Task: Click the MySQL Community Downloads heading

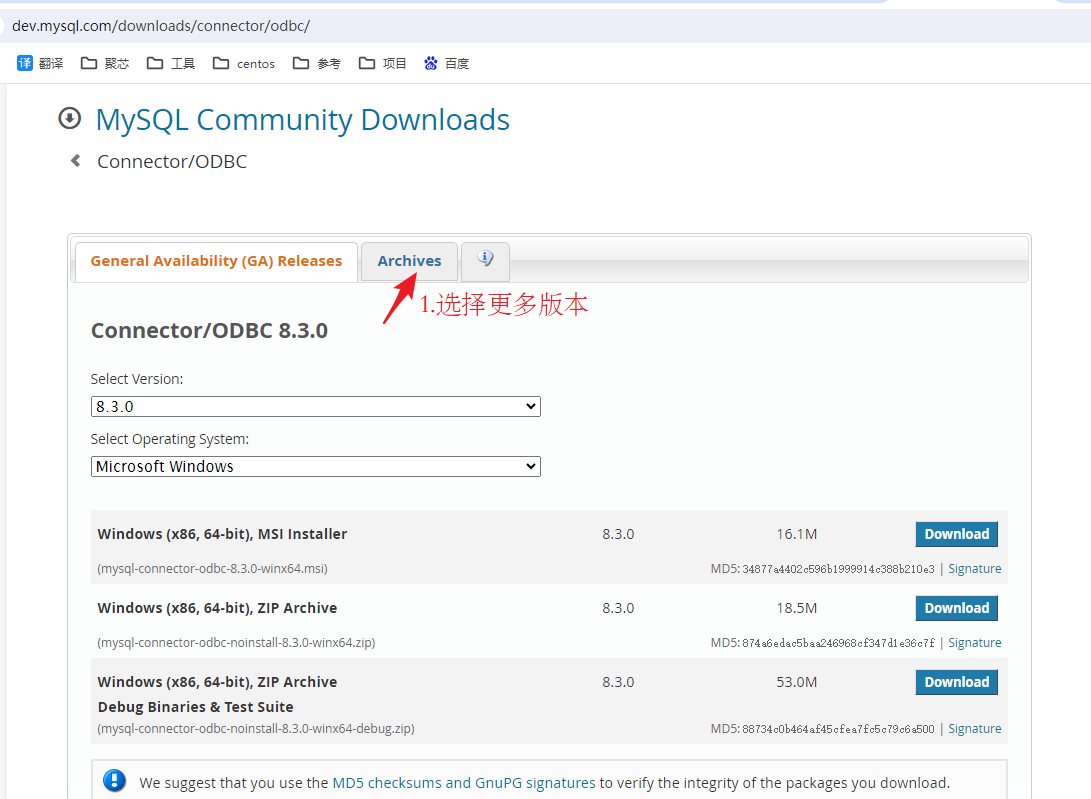Action: coord(303,120)
